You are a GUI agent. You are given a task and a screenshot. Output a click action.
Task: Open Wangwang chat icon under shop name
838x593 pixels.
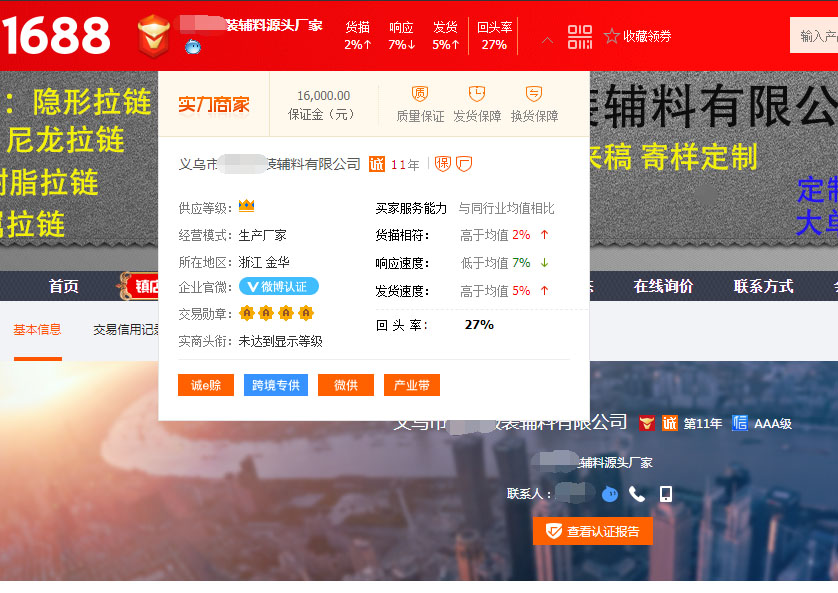pyautogui.click(x=193, y=47)
